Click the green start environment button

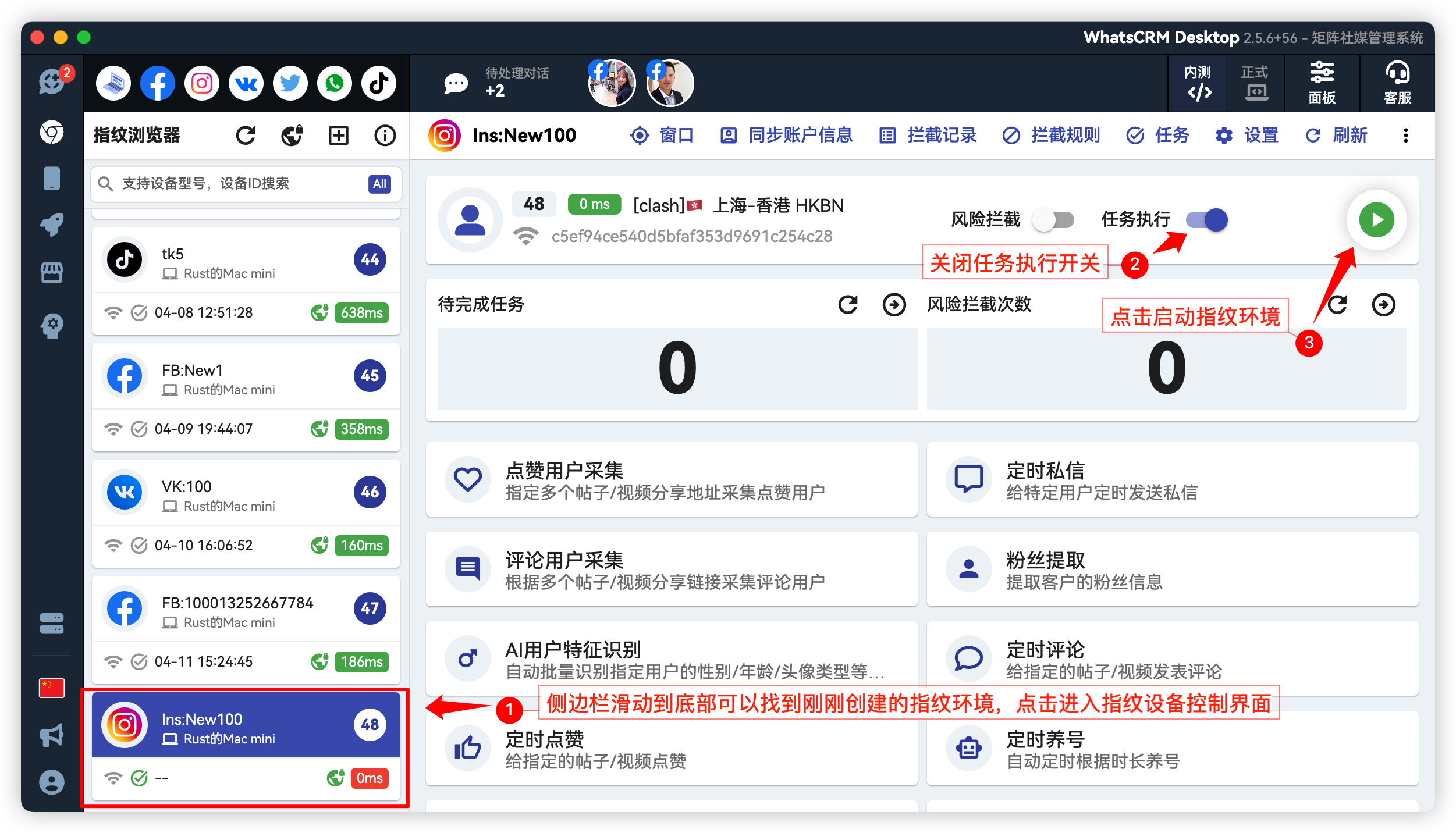[1376, 220]
